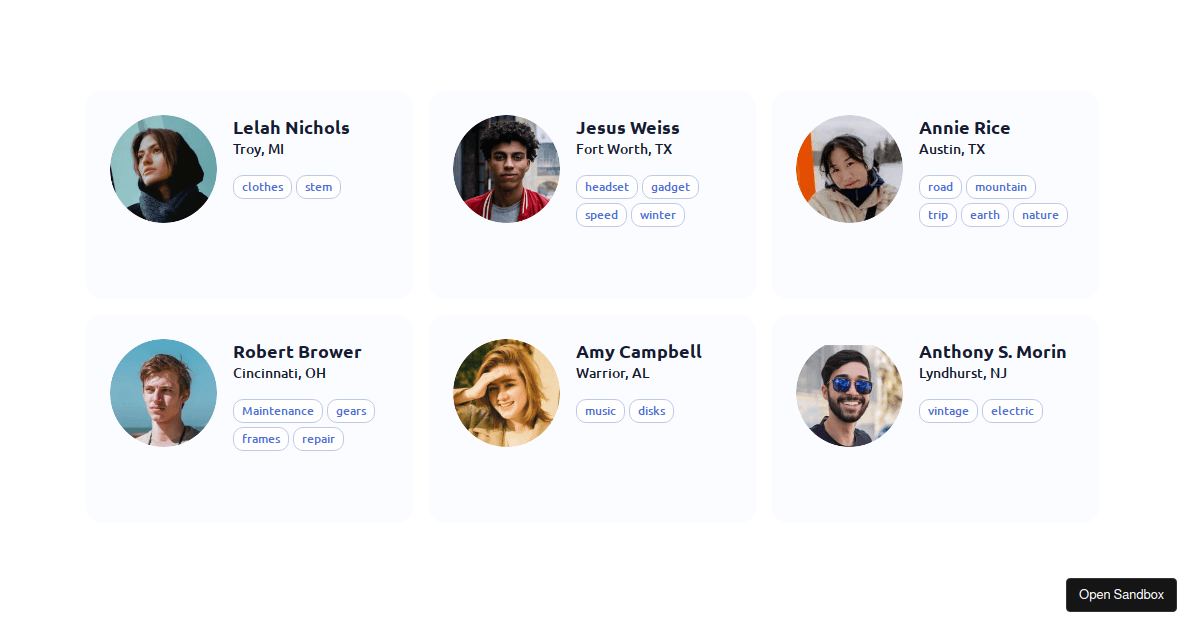This screenshot has width=1200, height=630.
Task: Select the 'mountain' tag
Action: [x=1000, y=187]
